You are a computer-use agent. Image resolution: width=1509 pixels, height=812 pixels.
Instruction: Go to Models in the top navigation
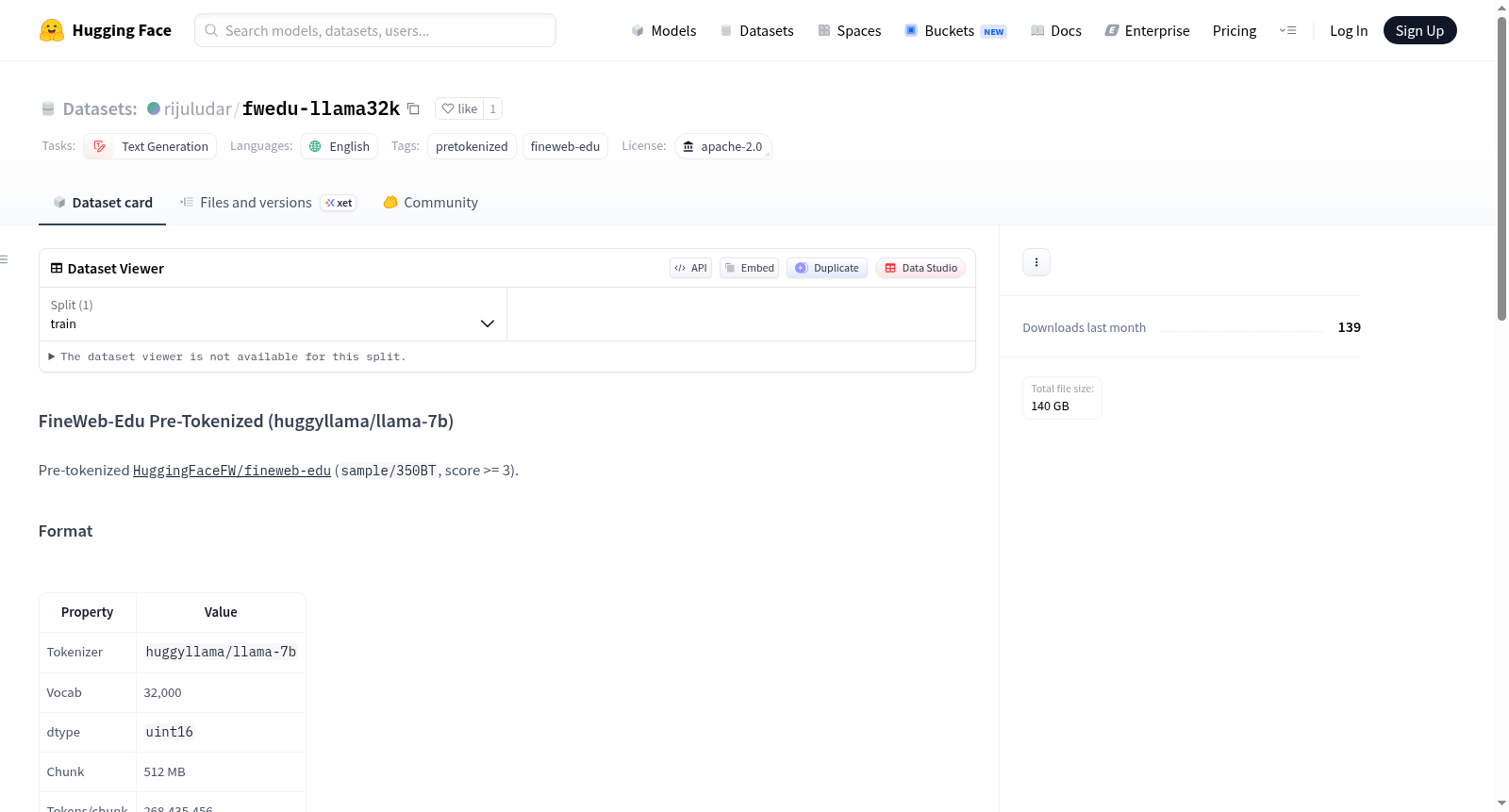pyautogui.click(x=664, y=30)
